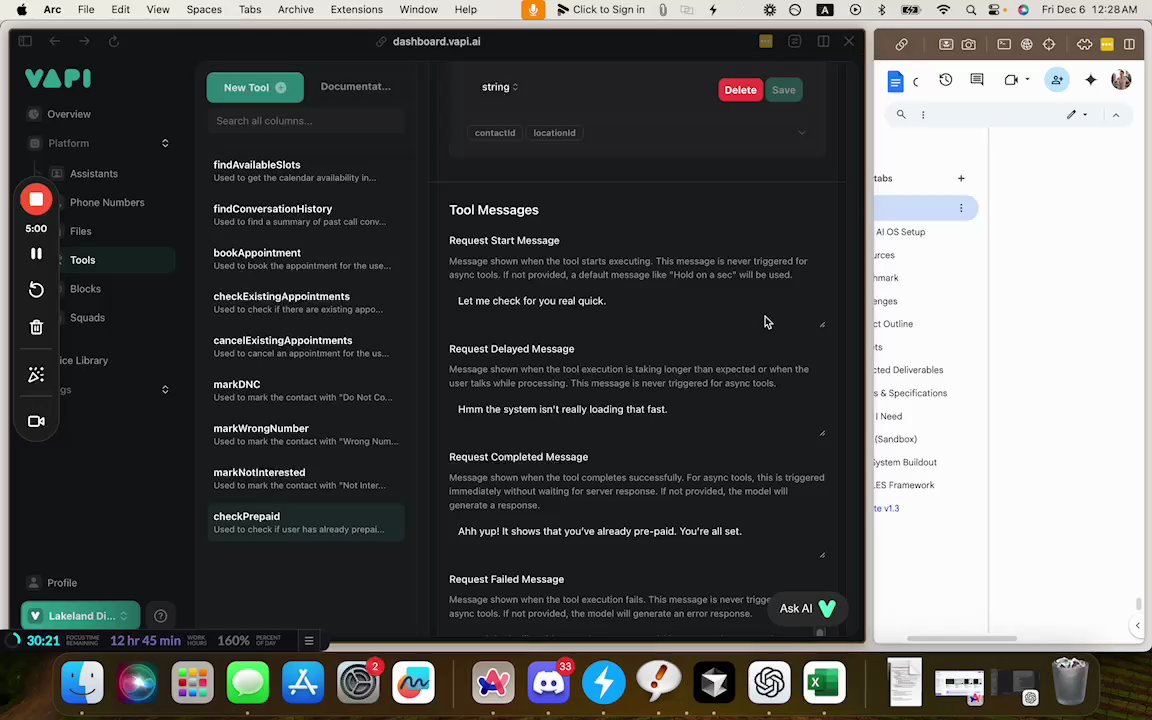Click the locationId tag
This screenshot has height=720, width=1152.
point(554,133)
